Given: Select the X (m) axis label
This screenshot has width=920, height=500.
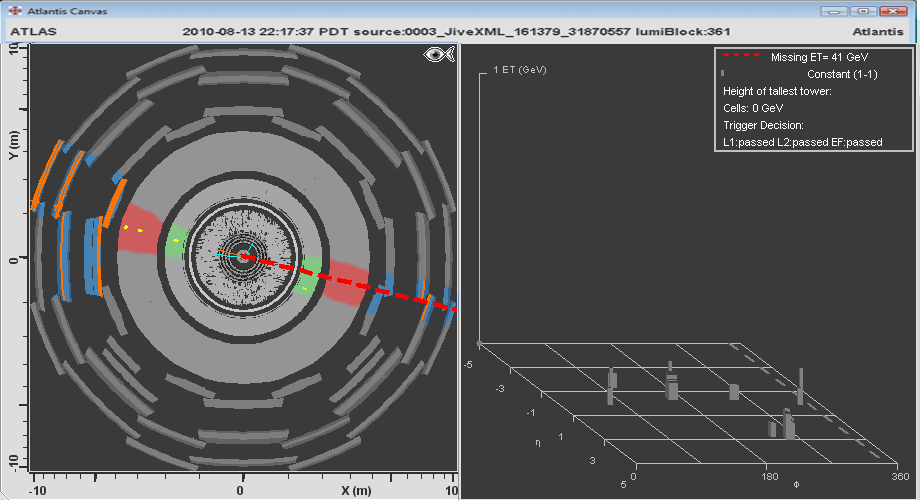Looking at the screenshot, I should click(x=355, y=490).
